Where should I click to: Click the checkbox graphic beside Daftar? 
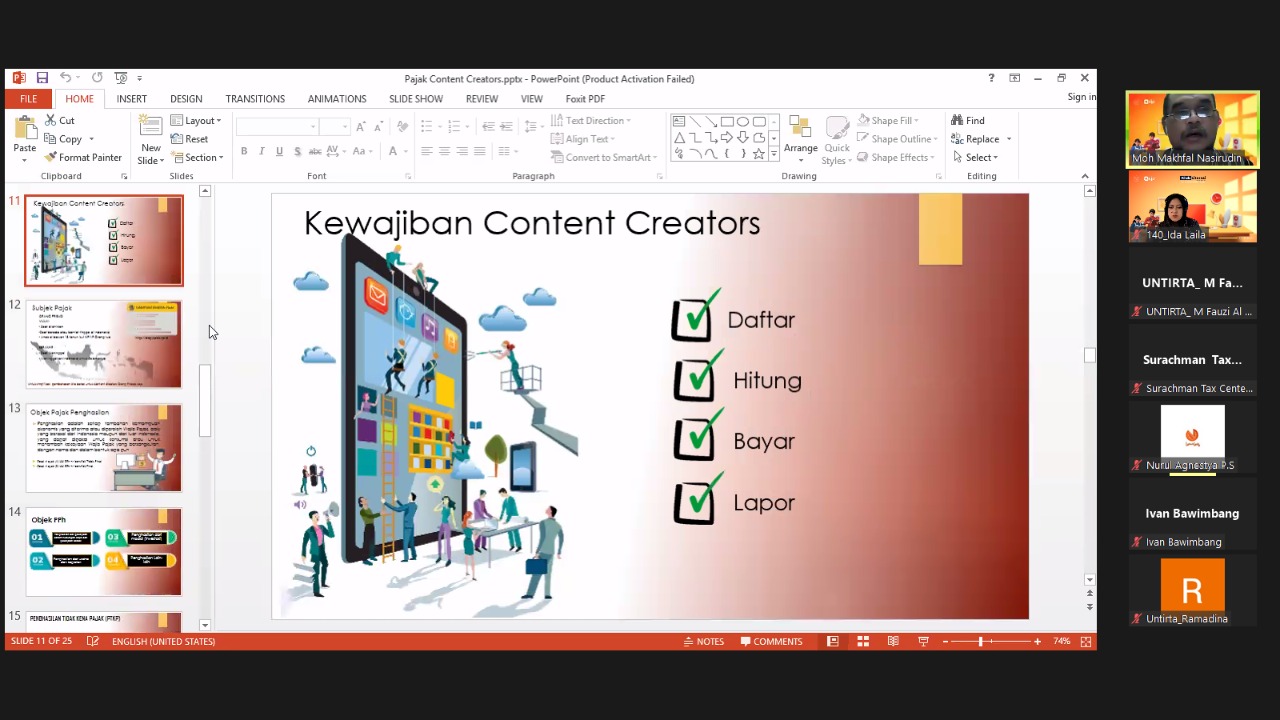click(694, 319)
